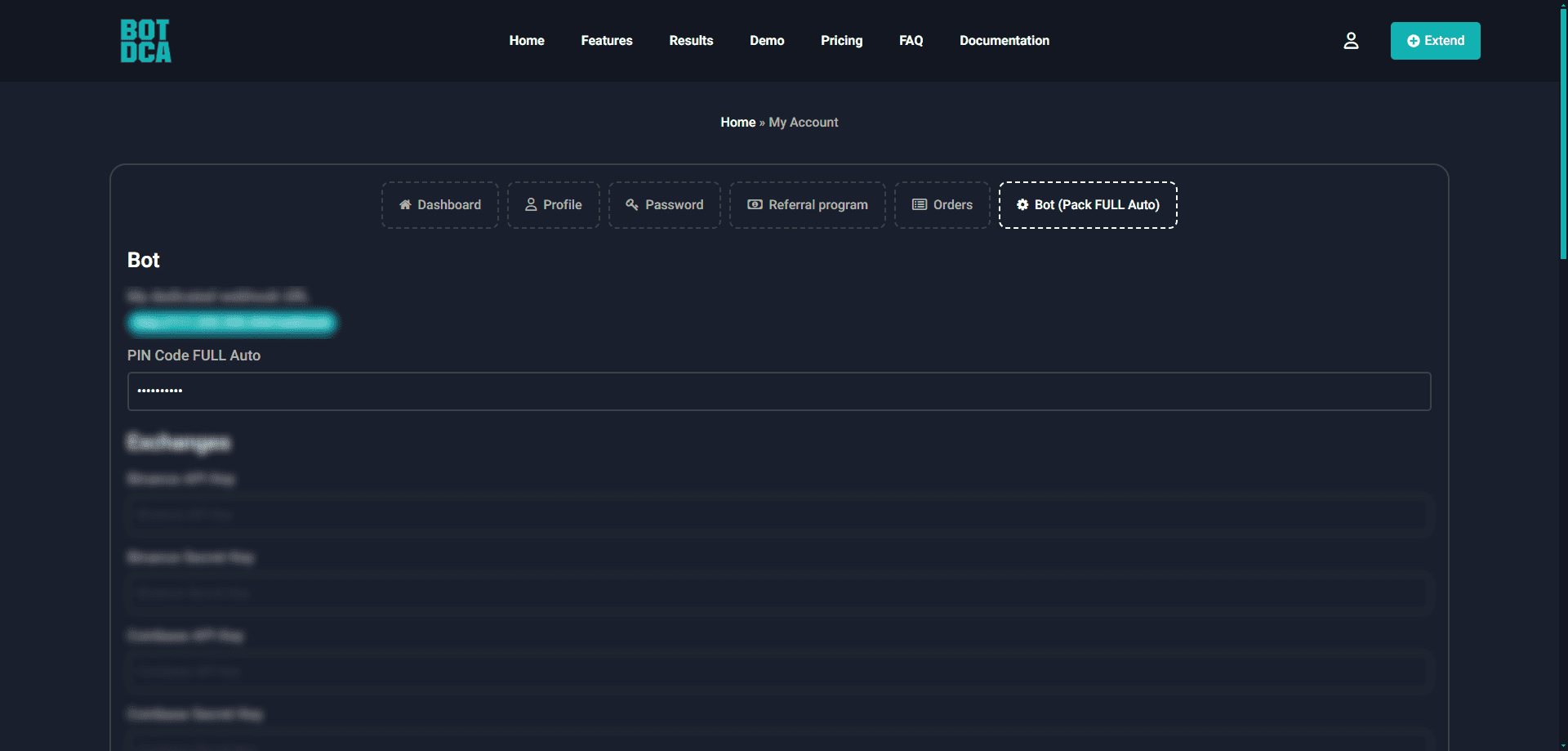Screen dimensions: 1568x751
Task: Open the Documentation menu link
Action: pyautogui.click(x=1004, y=41)
